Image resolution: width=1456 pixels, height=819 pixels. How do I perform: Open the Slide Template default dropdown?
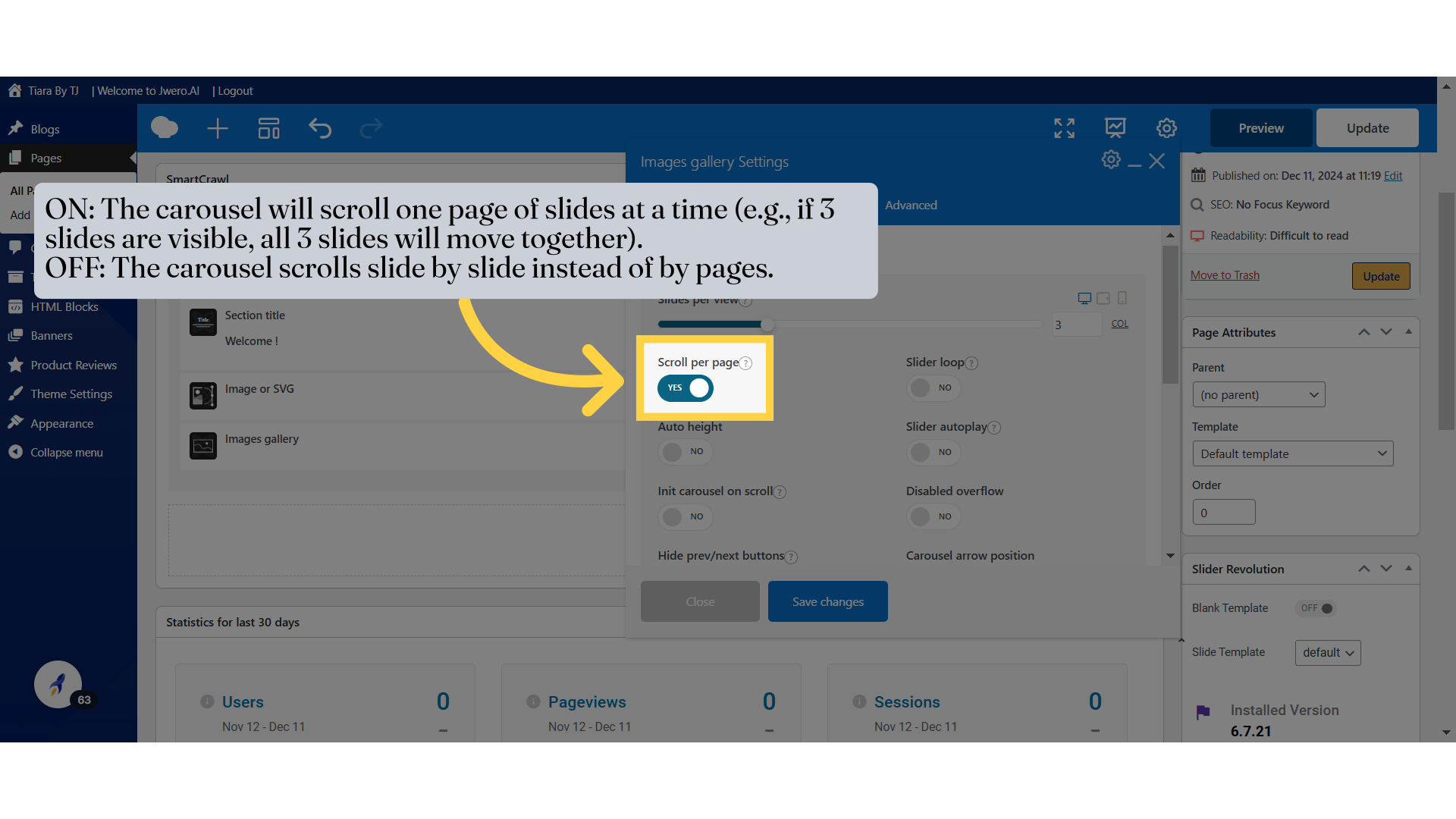1327,652
